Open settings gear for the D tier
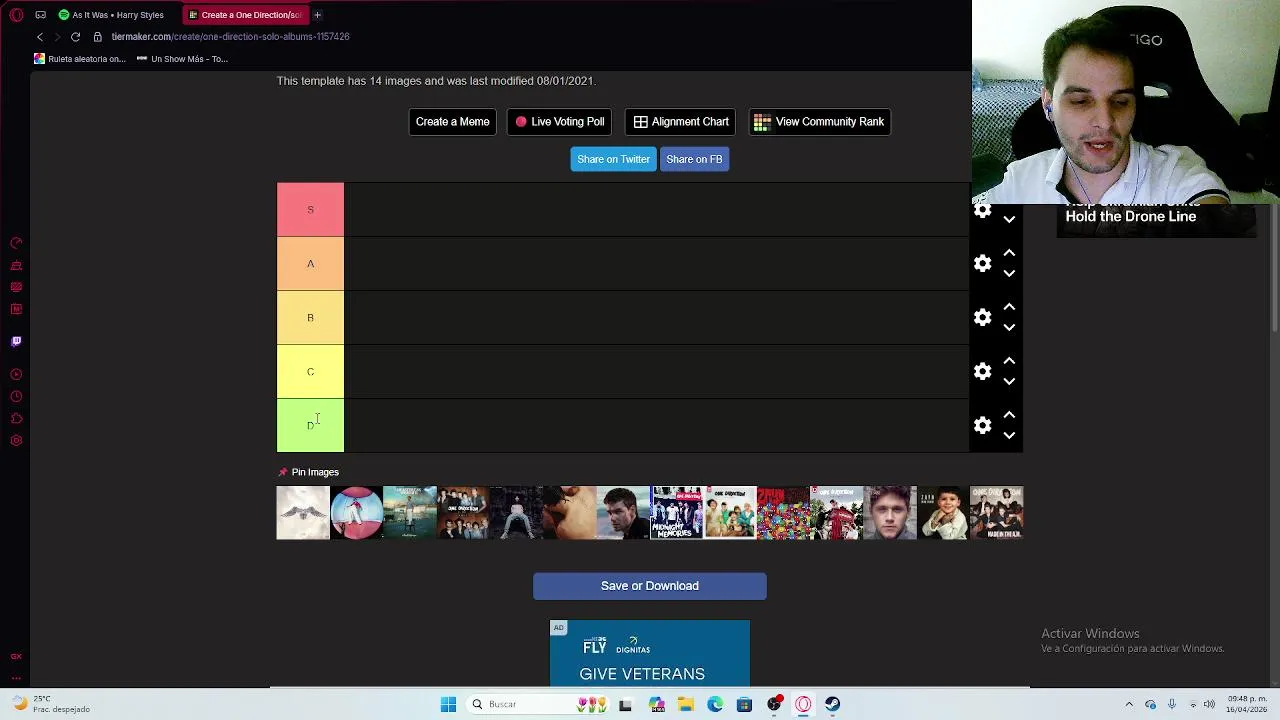The height and width of the screenshot is (720, 1280). tap(982, 425)
